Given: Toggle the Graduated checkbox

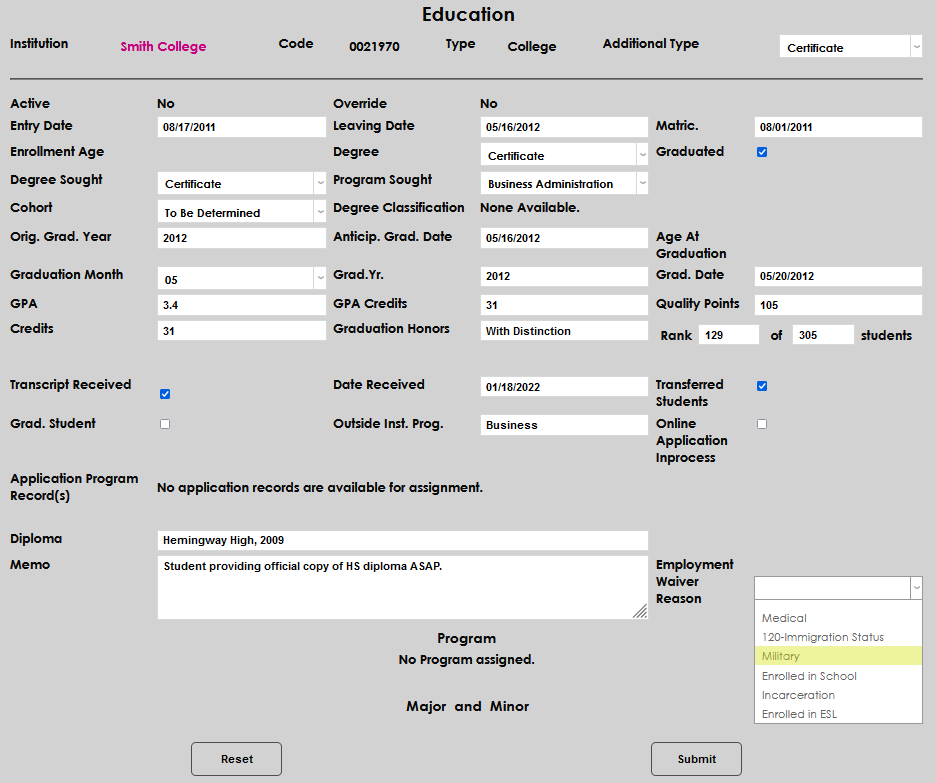Looking at the screenshot, I should [x=762, y=152].
